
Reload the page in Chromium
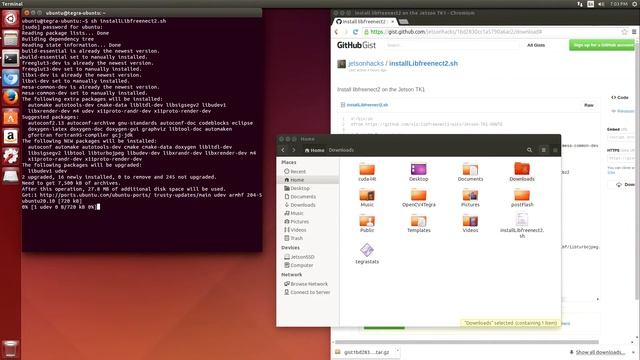[x=355, y=32]
